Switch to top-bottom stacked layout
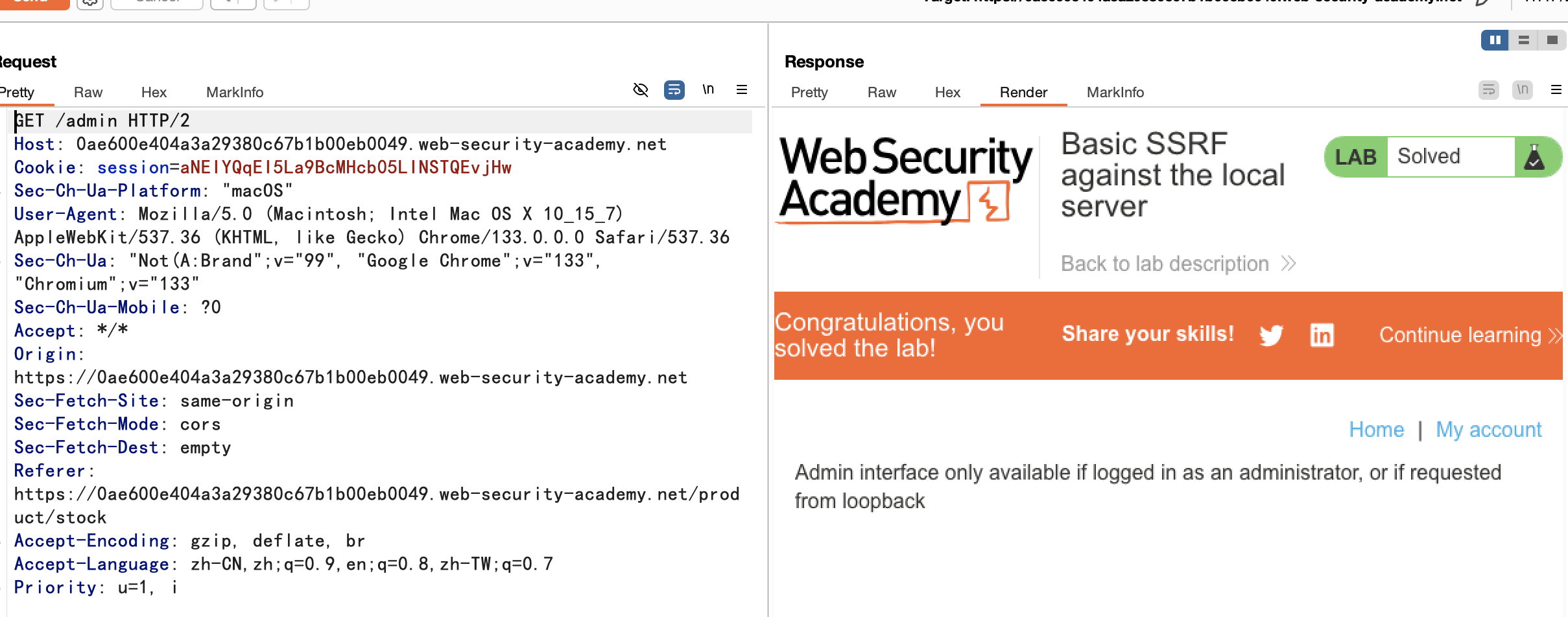This screenshot has height=617, width=1568. coord(1524,40)
